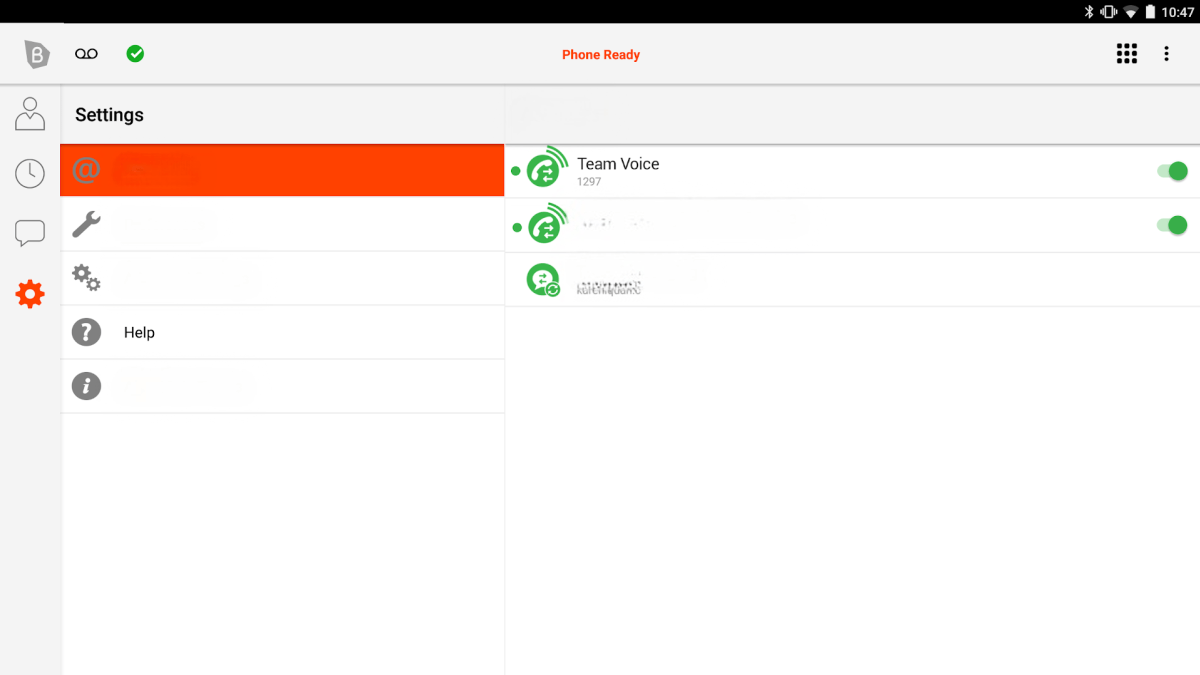The height and width of the screenshot is (675, 1200).
Task: Tap the Phone Ready status text
Action: (x=601, y=54)
